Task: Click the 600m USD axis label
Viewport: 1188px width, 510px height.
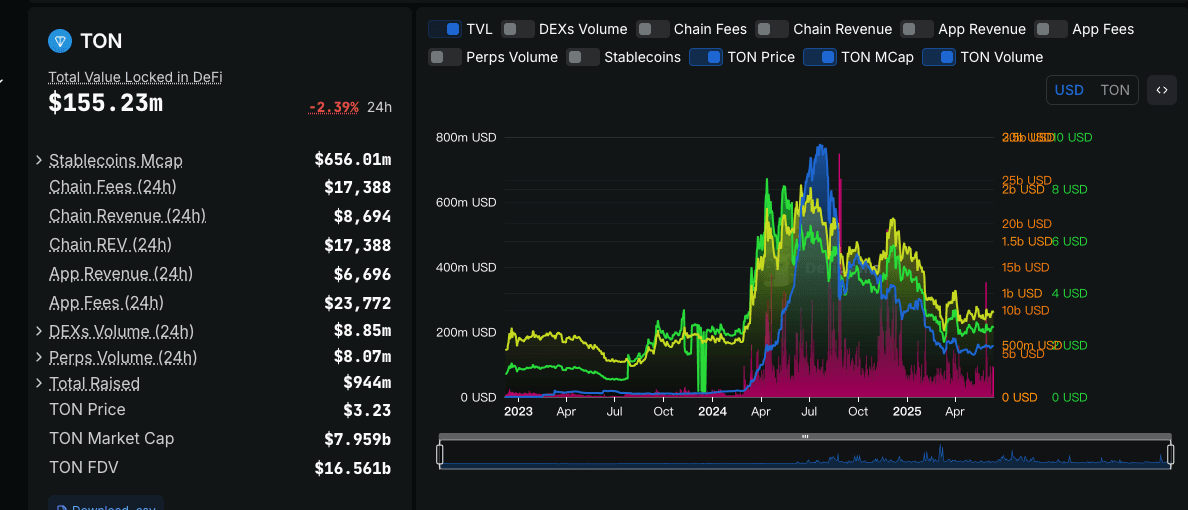Action: (466, 202)
